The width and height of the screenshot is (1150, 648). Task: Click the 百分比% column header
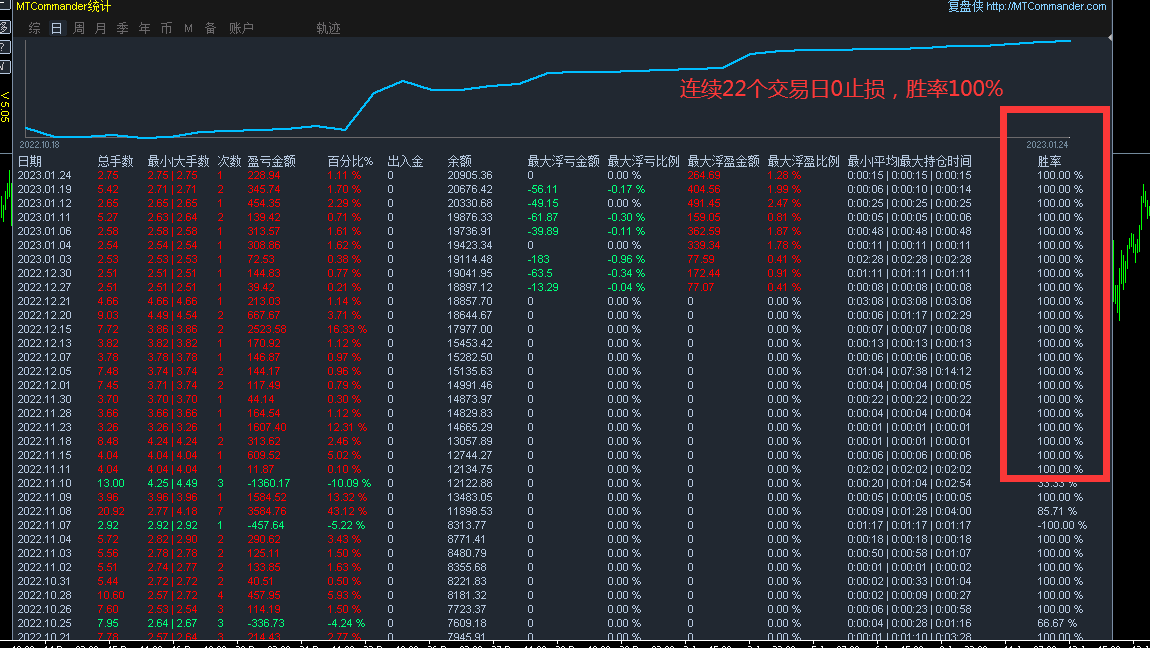coord(350,161)
